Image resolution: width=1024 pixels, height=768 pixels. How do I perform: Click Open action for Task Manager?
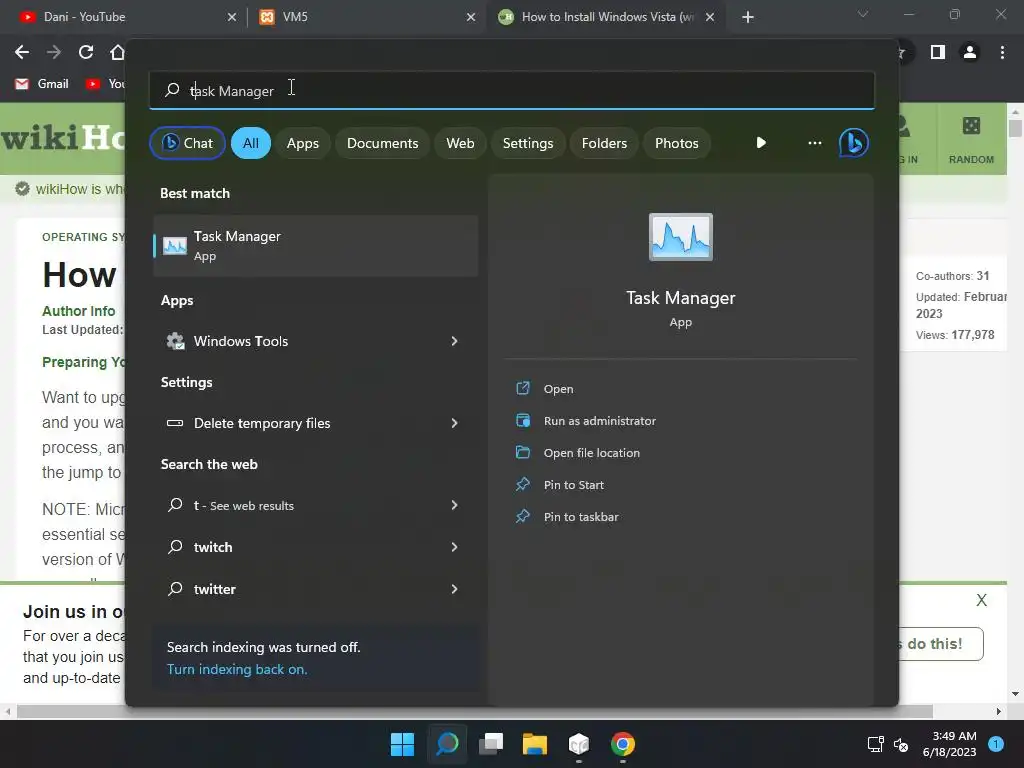click(558, 389)
